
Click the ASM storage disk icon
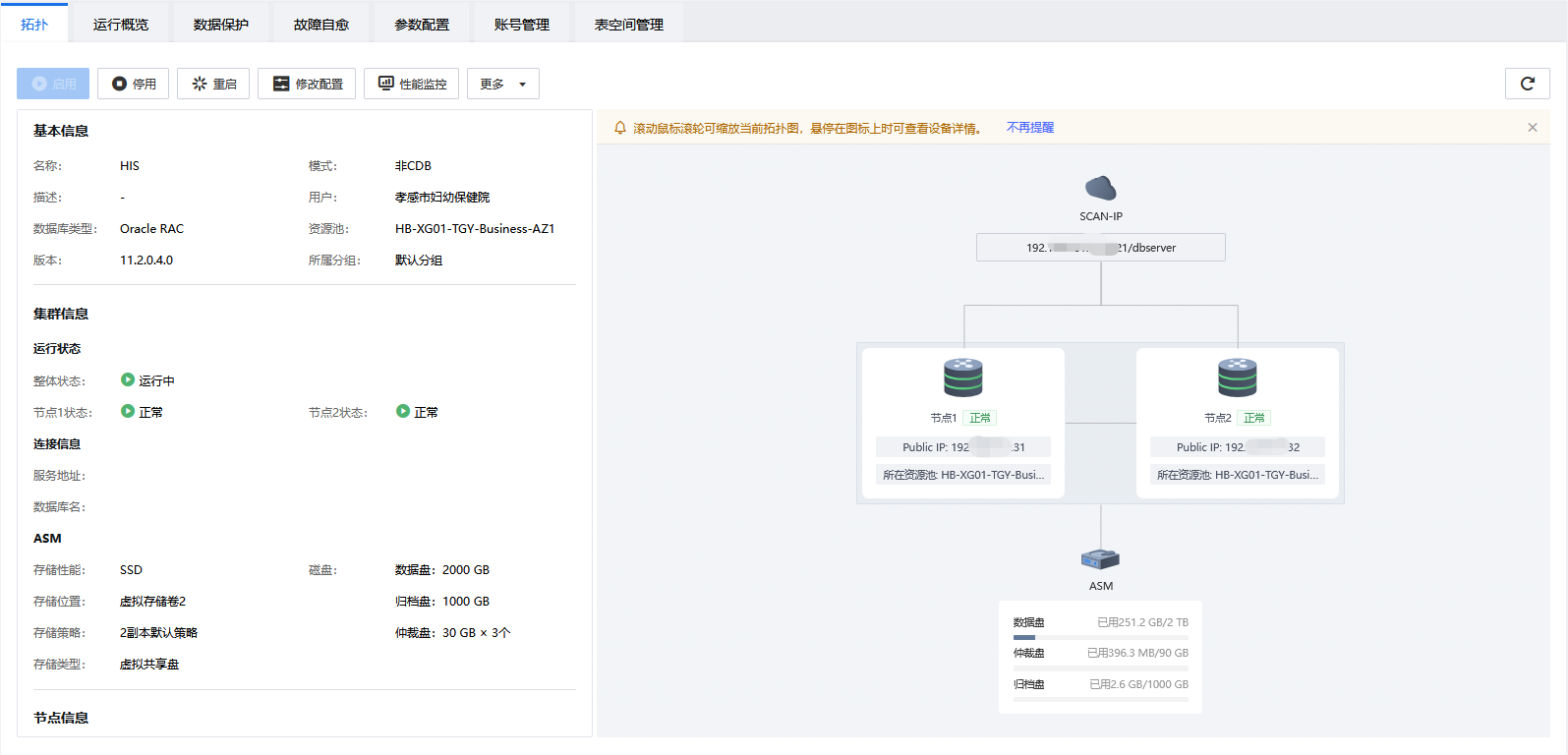coord(1100,559)
